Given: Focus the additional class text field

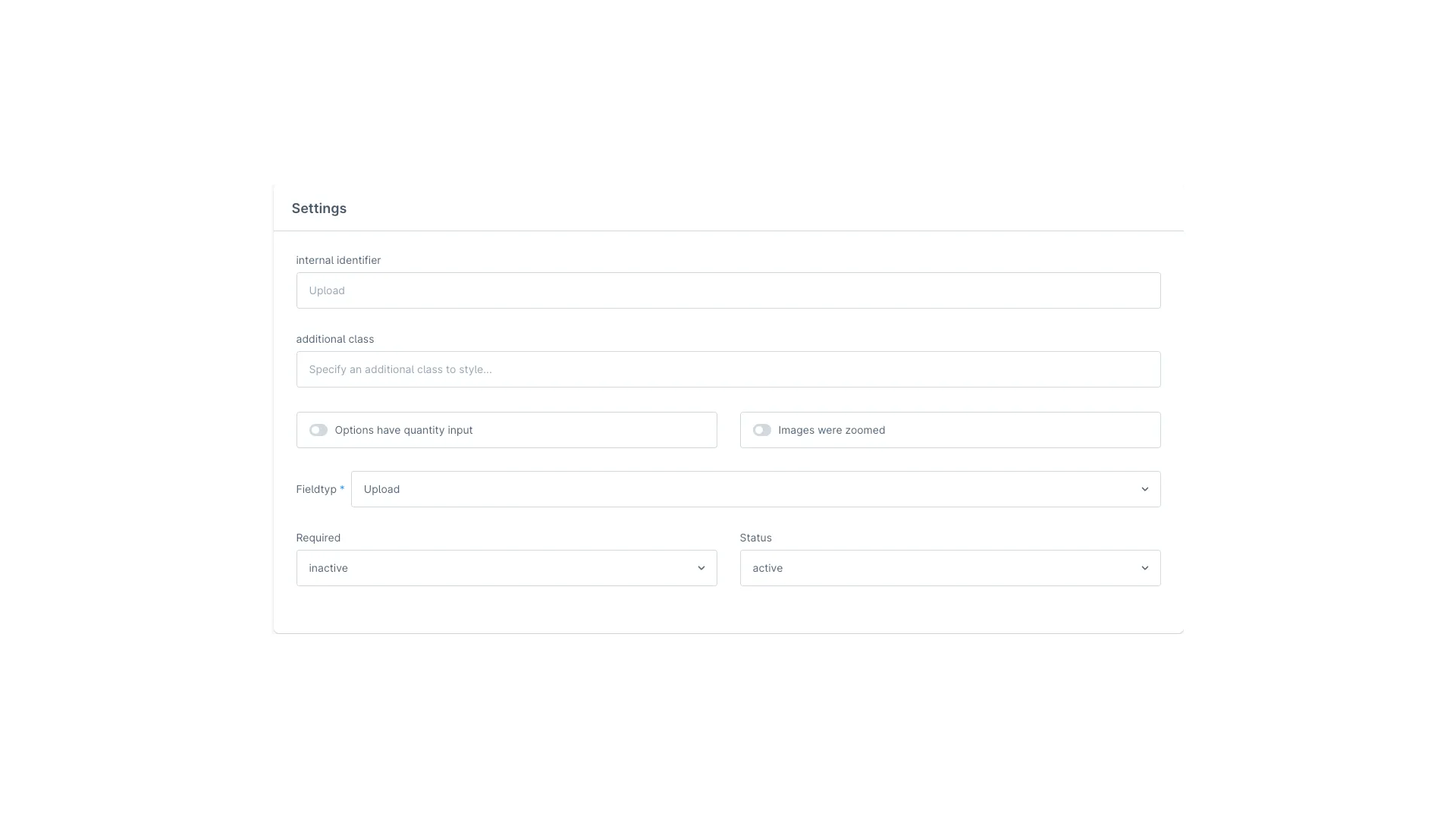Looking at the screenshot, I should coord(728,369).
